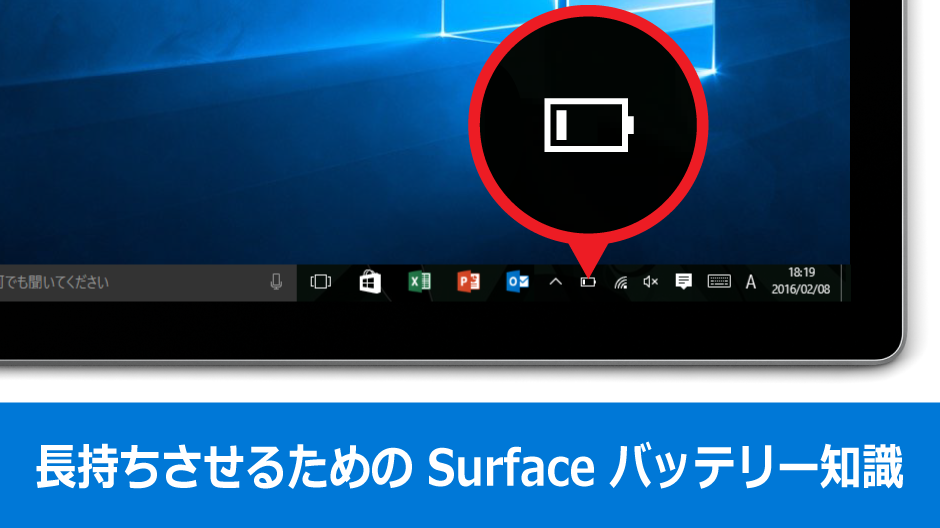940x528 pixels.
Task: Open the Wi-Fi network icon
Action: (621, 282)
